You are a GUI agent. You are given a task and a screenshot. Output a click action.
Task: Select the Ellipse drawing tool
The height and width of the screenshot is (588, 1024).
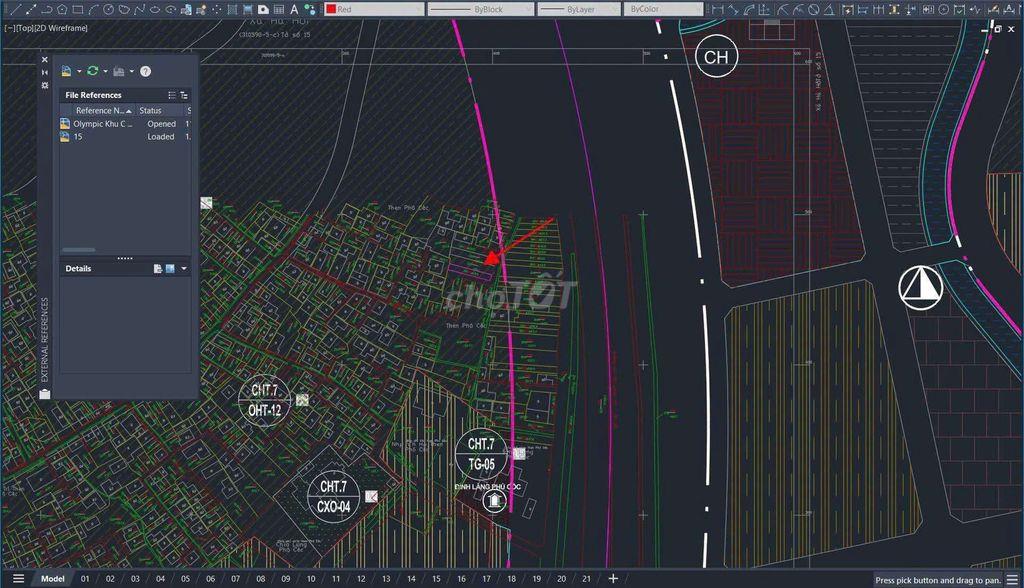155,9
